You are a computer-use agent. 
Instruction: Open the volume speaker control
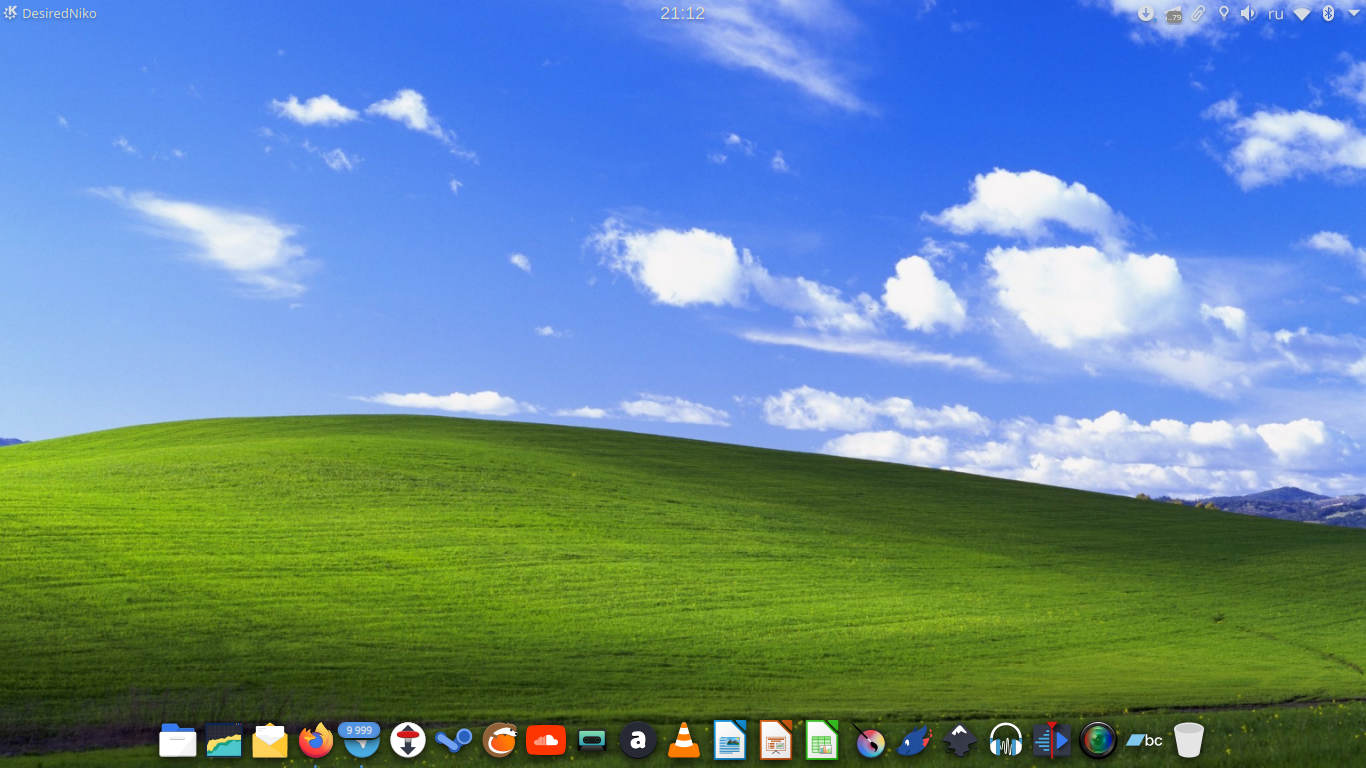tap(1248, 13)
